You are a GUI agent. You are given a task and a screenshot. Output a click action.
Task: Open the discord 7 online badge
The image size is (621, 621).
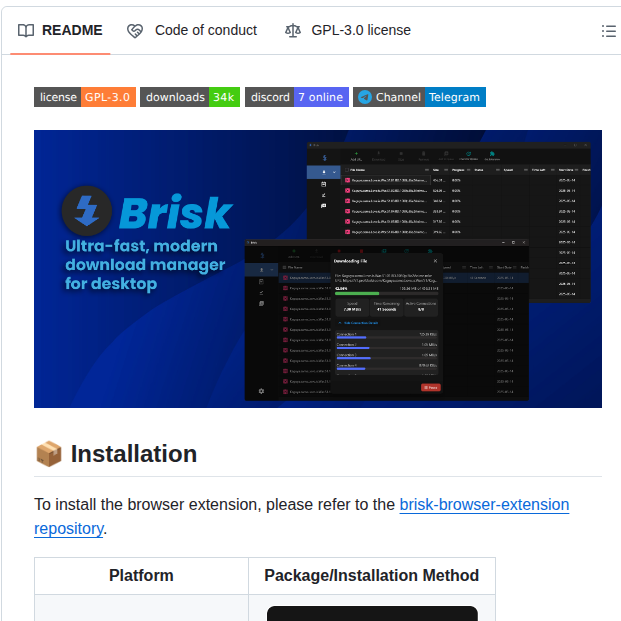click(297, 97)
